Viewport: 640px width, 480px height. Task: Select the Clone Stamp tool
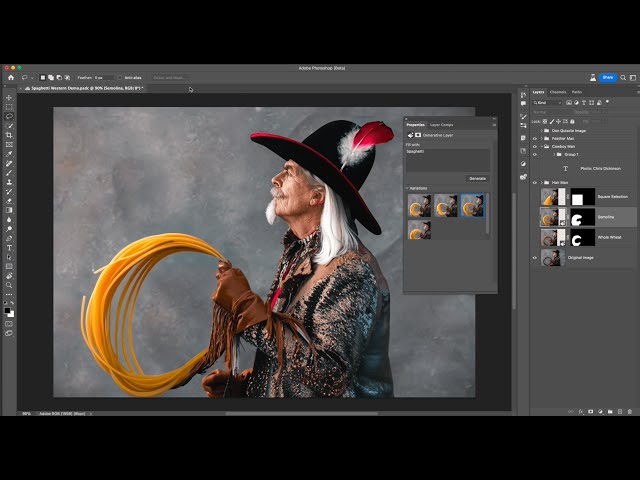point(9,182)
